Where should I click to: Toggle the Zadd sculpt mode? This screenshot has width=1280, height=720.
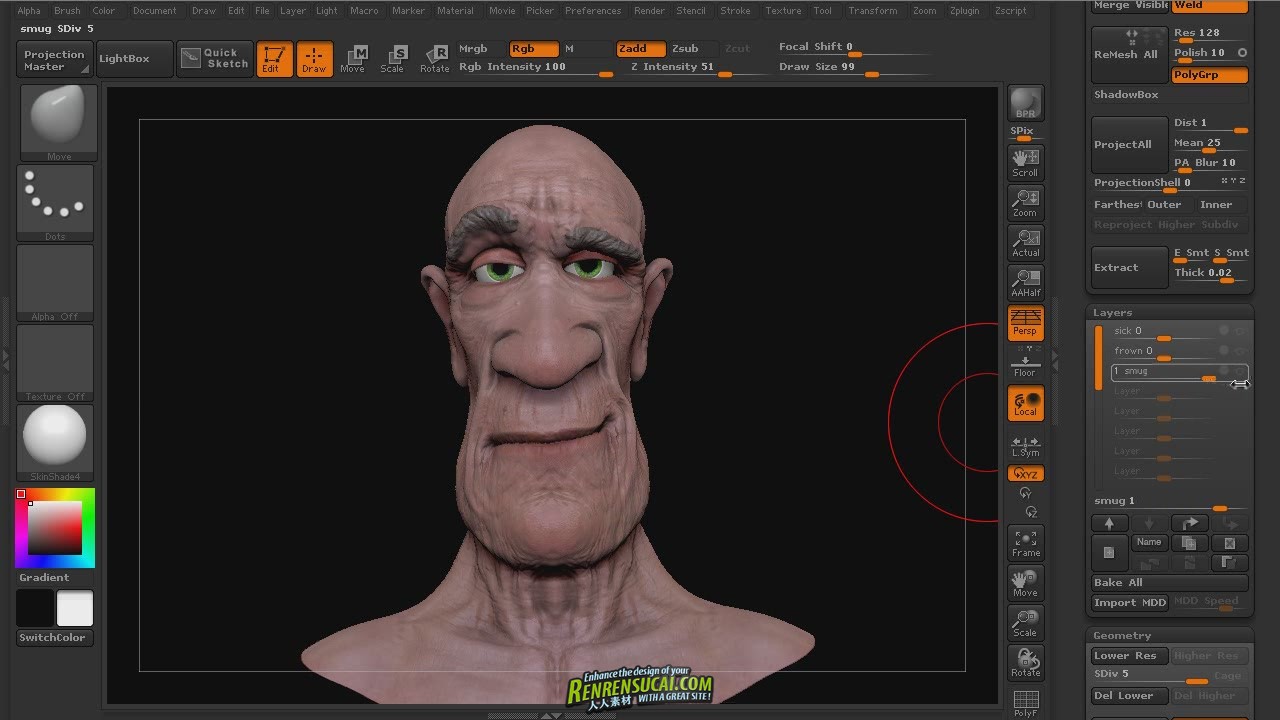pyautogui.click(x=640, y=48)
